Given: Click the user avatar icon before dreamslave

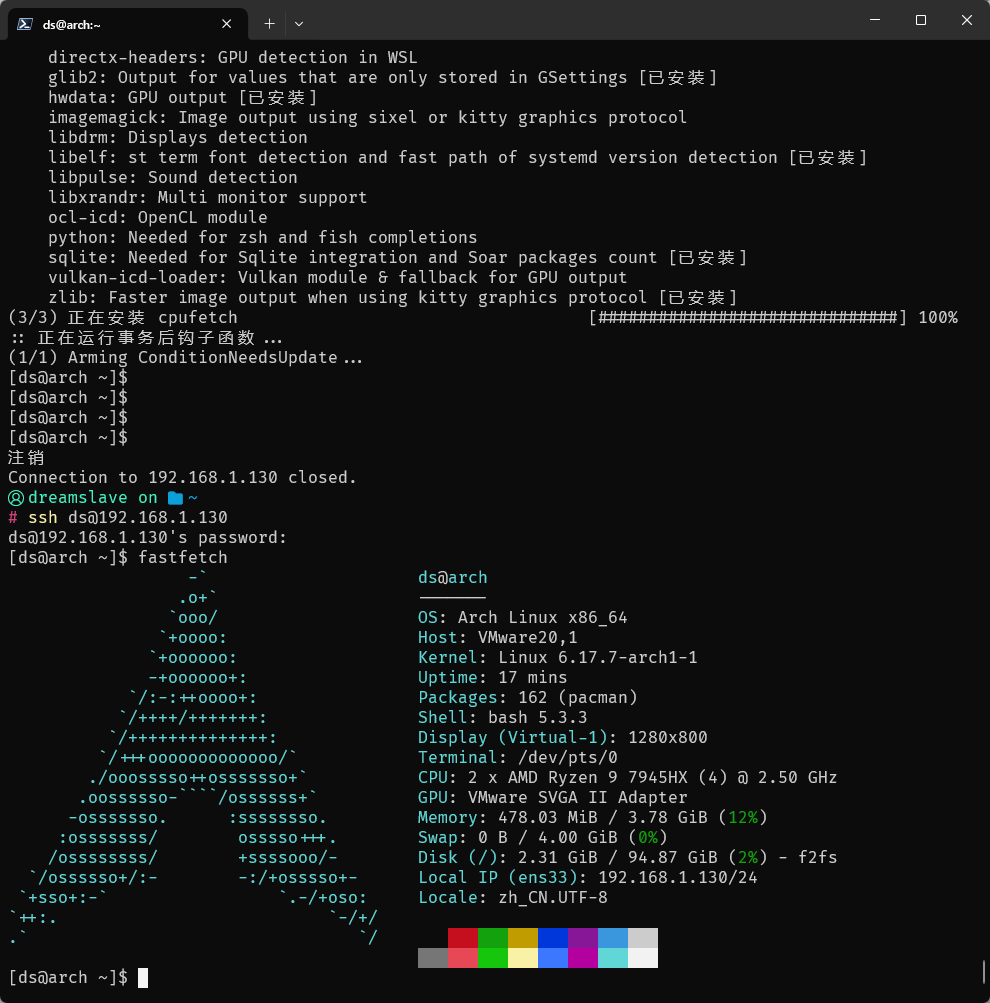Looking at the screenshot, I should coord(16,498).
